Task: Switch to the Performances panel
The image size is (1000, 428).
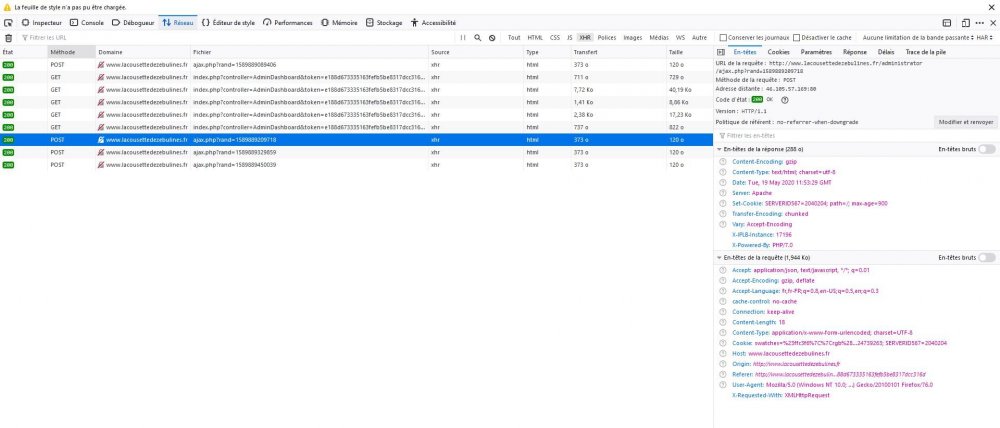Action: click(287, 22)
